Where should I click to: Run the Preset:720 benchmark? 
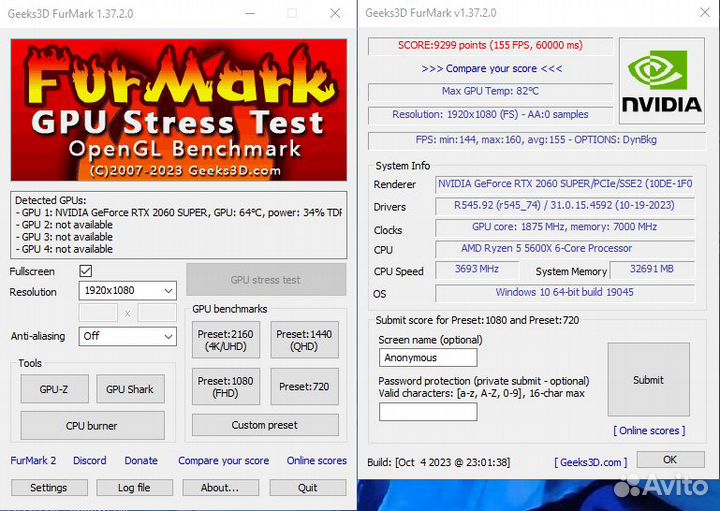click(x=304, y=387)
